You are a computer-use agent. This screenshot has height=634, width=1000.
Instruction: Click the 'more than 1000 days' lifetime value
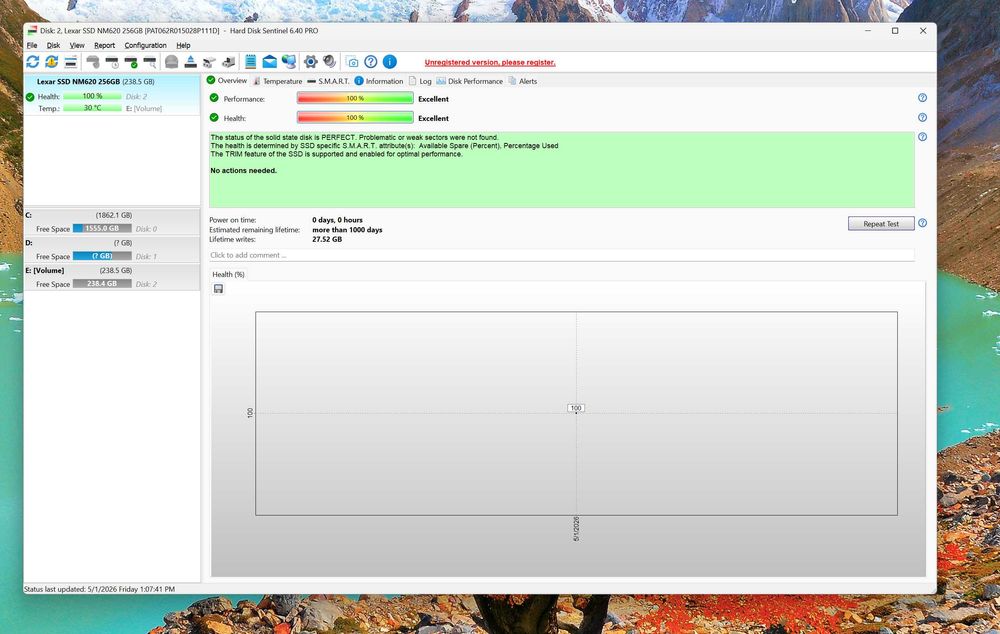(347, 230)
